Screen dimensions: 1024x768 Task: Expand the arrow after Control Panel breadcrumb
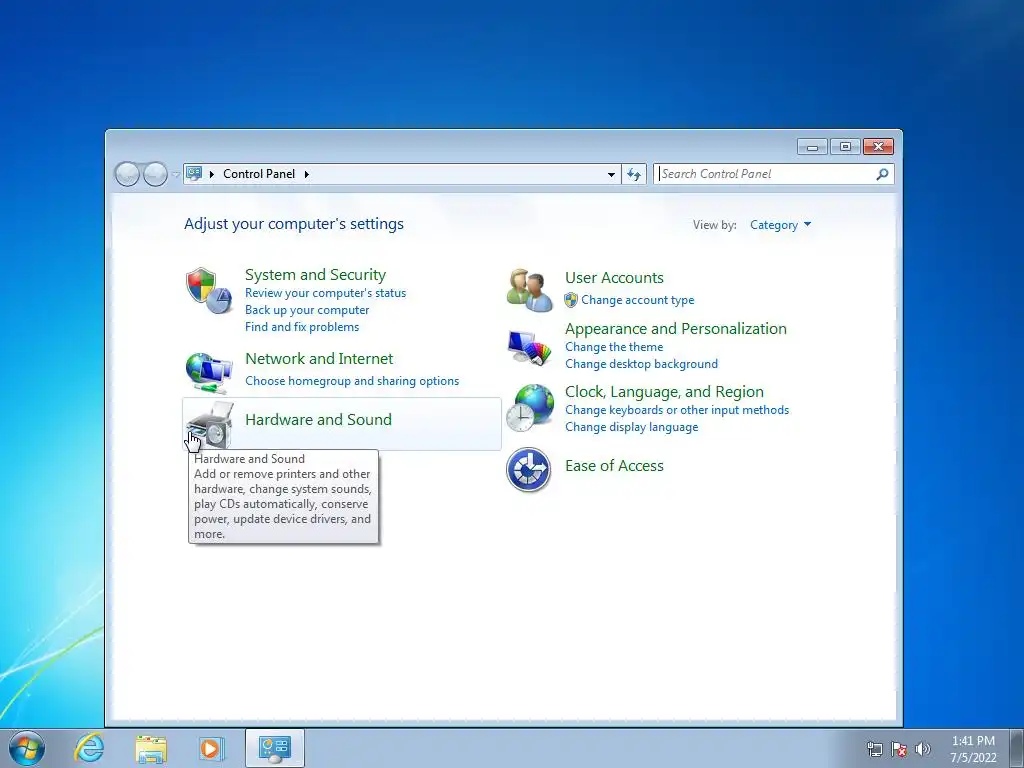306,174
